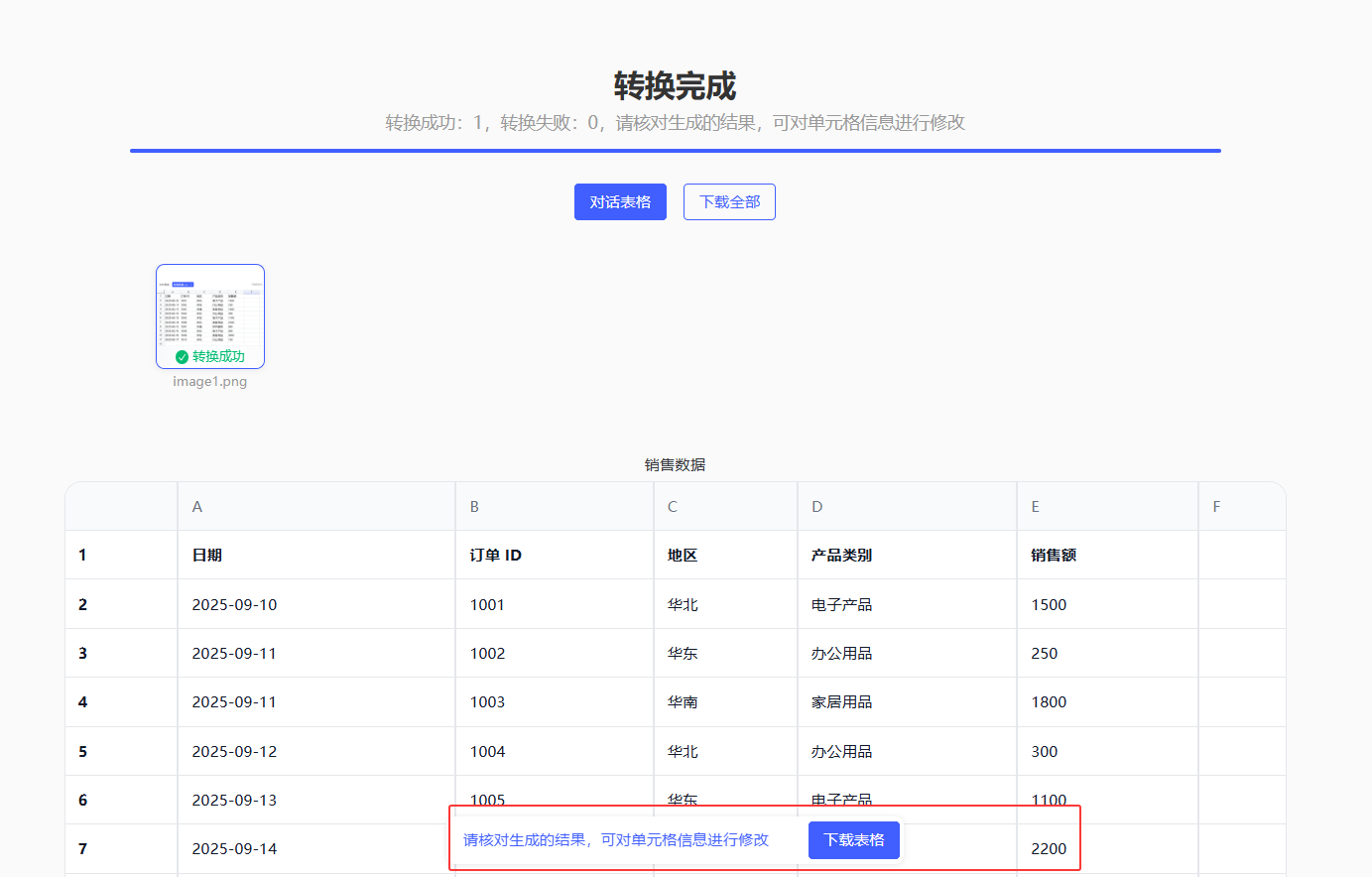Viewport: 1372px width, 877px height.
Task: Edit the 日期 header cell
Action: tap(315, 556)
